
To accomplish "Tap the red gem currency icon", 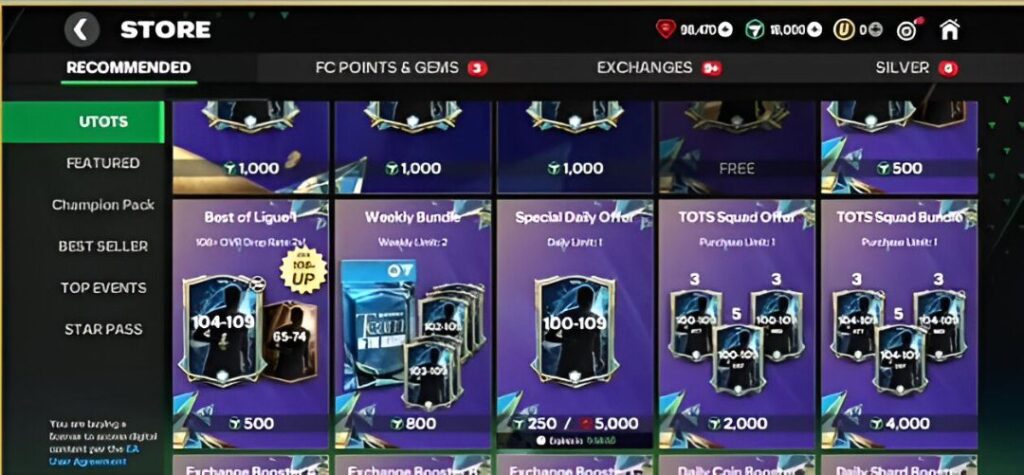I will pos(665,29).
